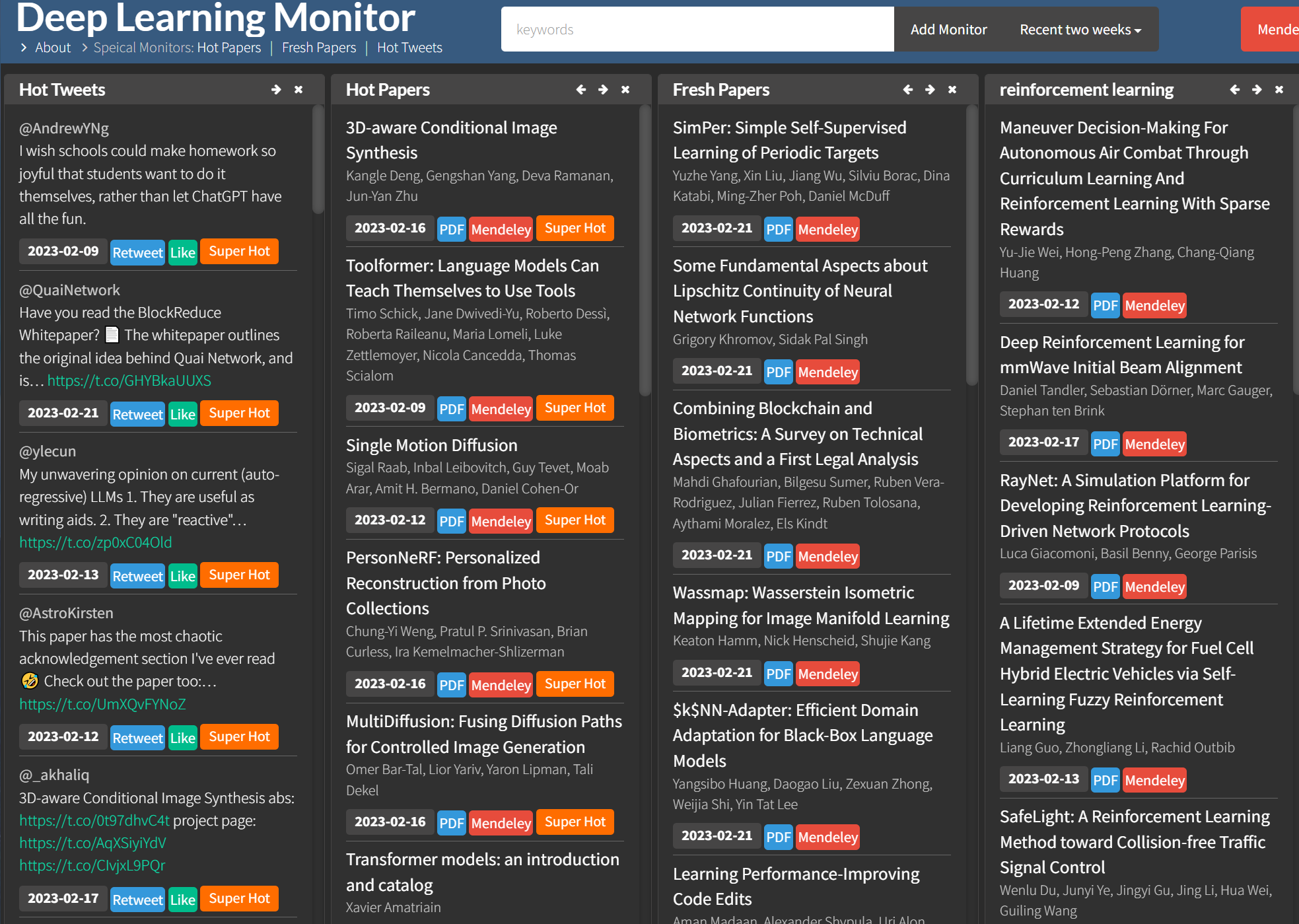Like the ylecun tweet
Image resolution: width=1299 pixels, height=924 pixels.
pos(182,576)
